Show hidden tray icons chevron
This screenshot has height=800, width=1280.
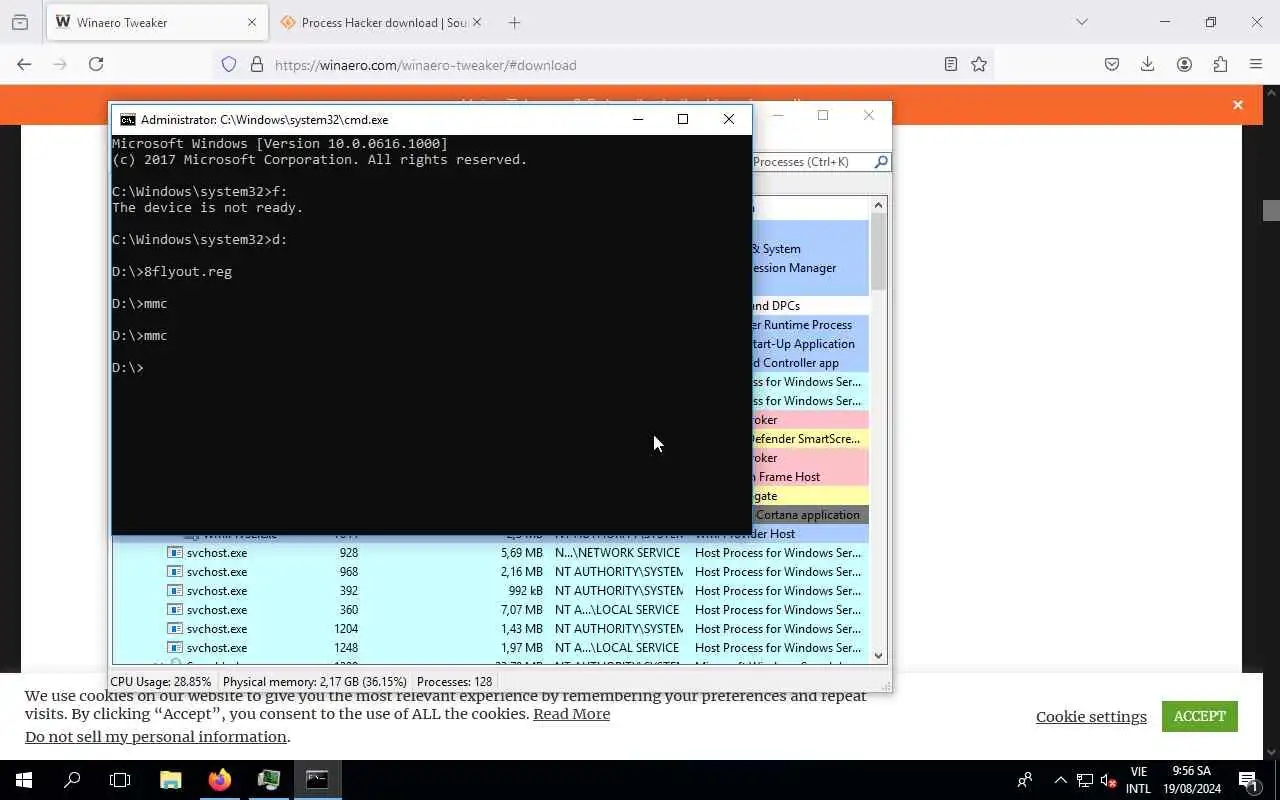click(x=1060, y=780)
